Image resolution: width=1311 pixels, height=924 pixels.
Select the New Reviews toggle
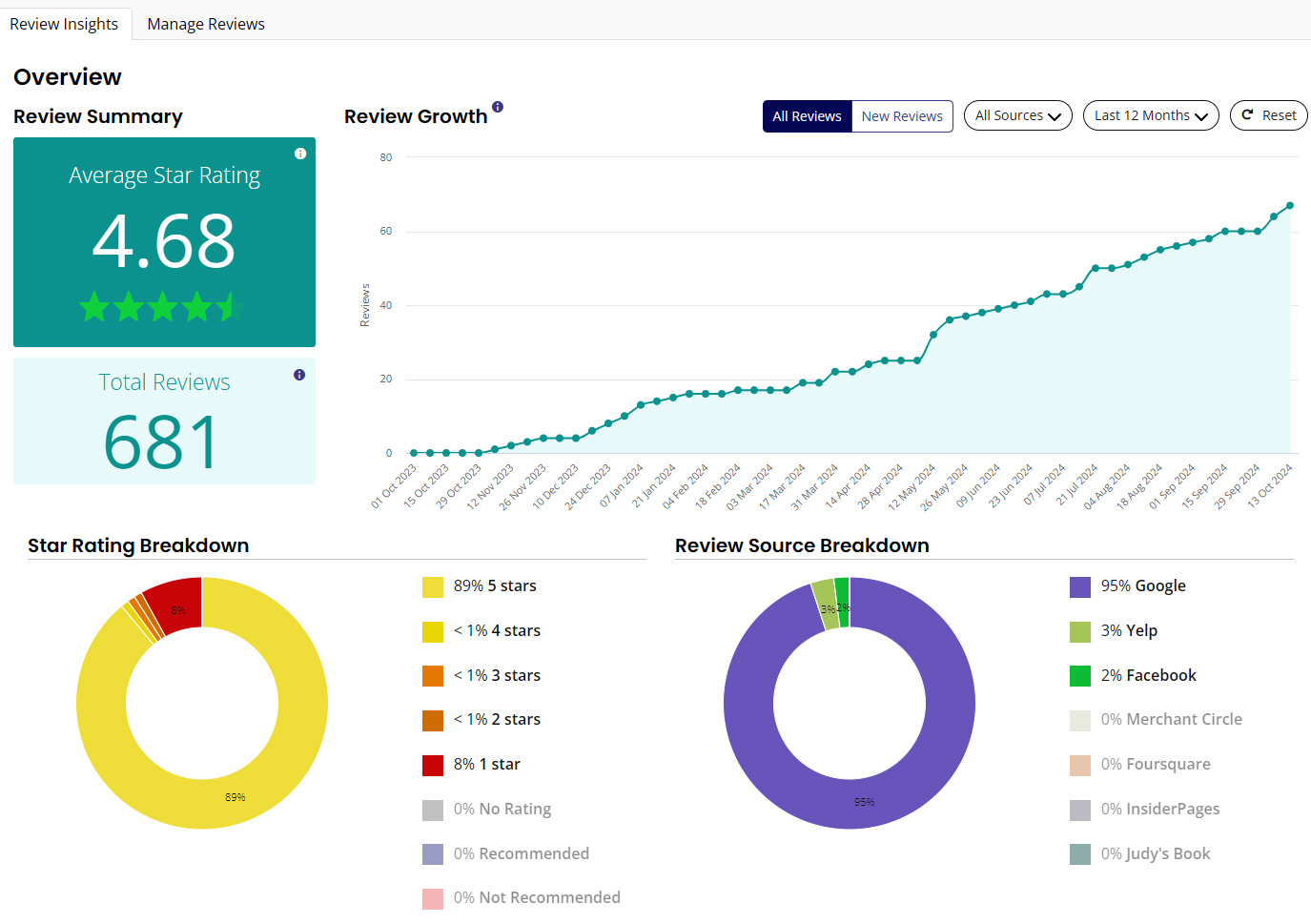(x=902, y=116)
